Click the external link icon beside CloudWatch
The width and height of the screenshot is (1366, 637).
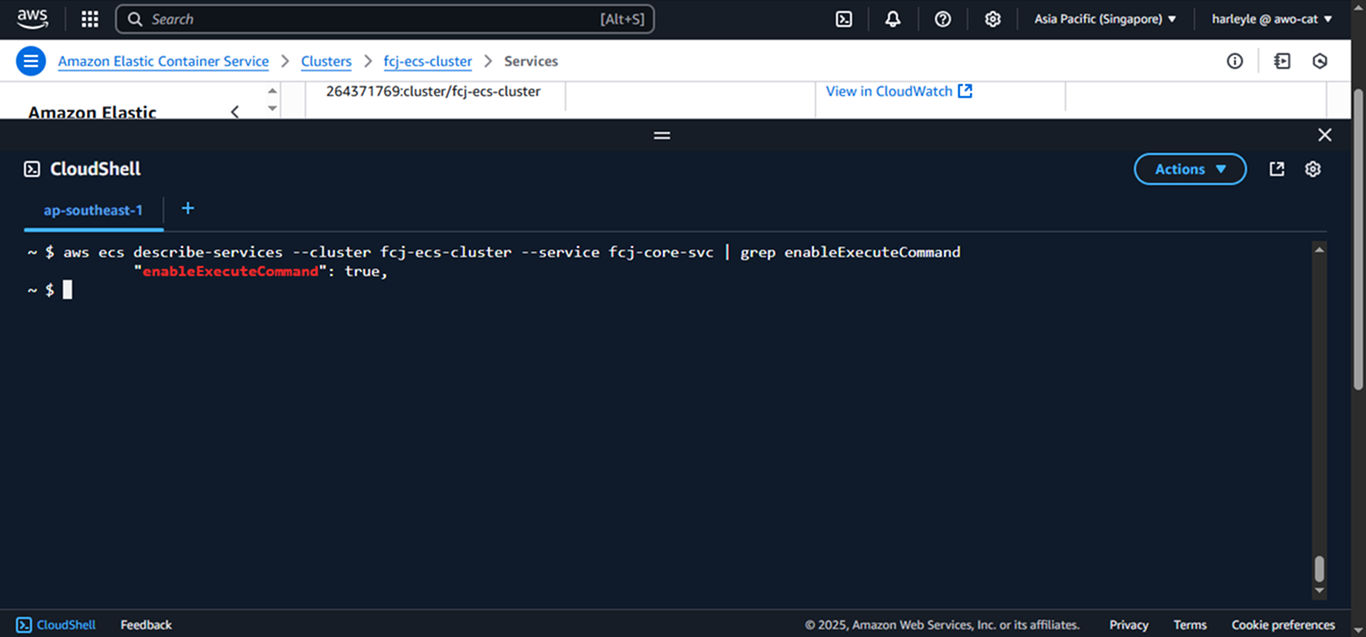click(965, 91)
